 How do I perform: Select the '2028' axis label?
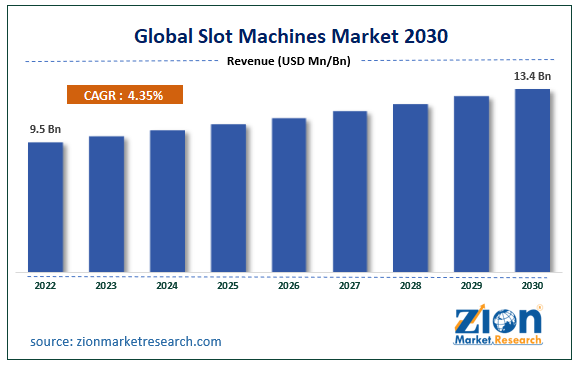click(411, 285)
